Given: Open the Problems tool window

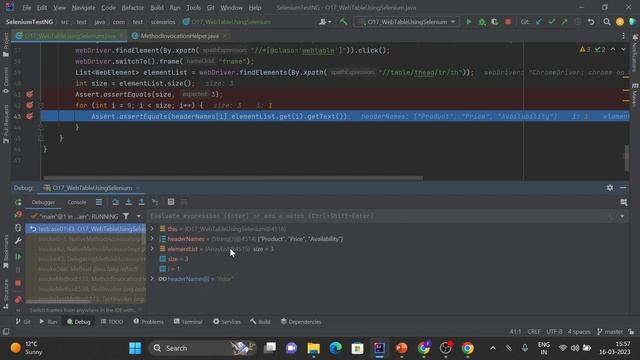Looking at the screenshot, I should pyautogui.click(x=149, y=322).
